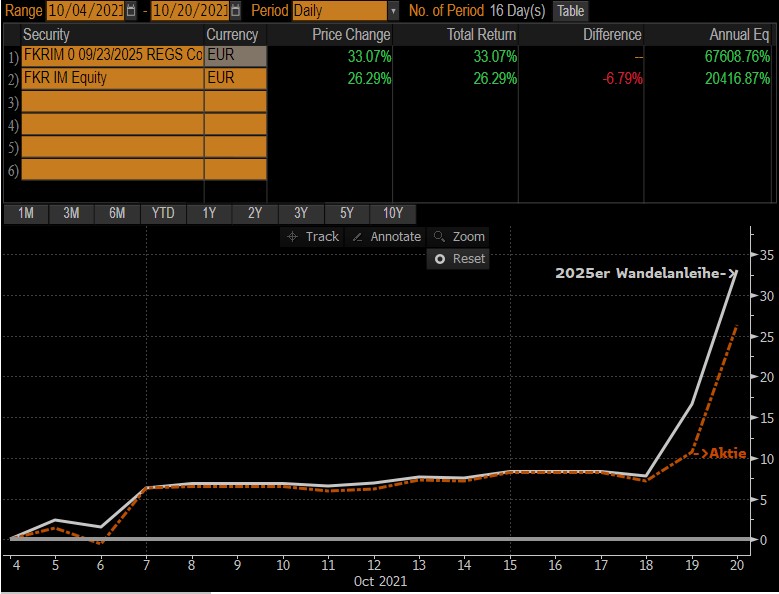Image resolution: width=779 pixels, height=594 pixels.
Task: Click the 26.29% Price Change value
Action: [x=369, y=78]
